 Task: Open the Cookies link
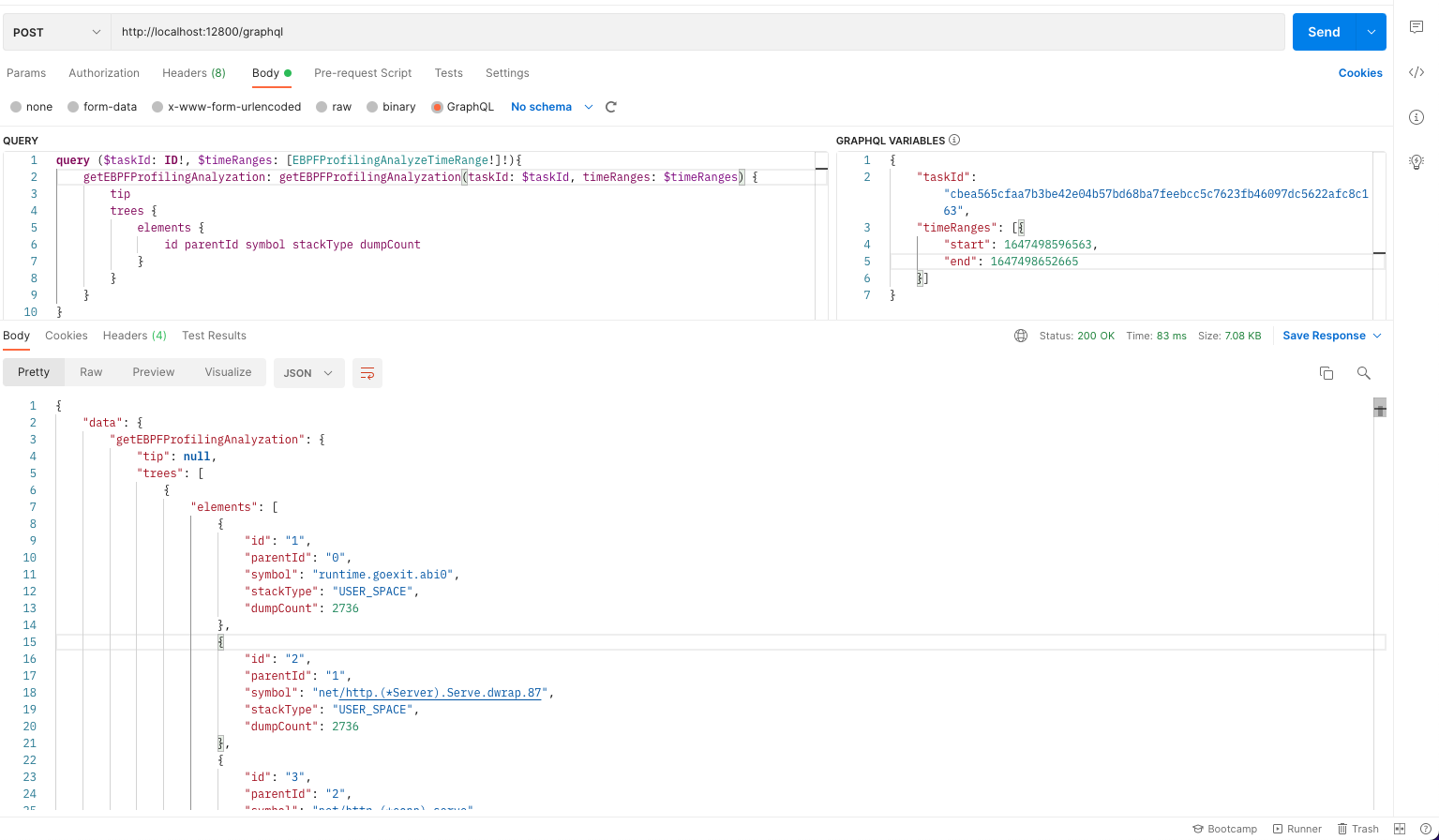pos(1360,73)
